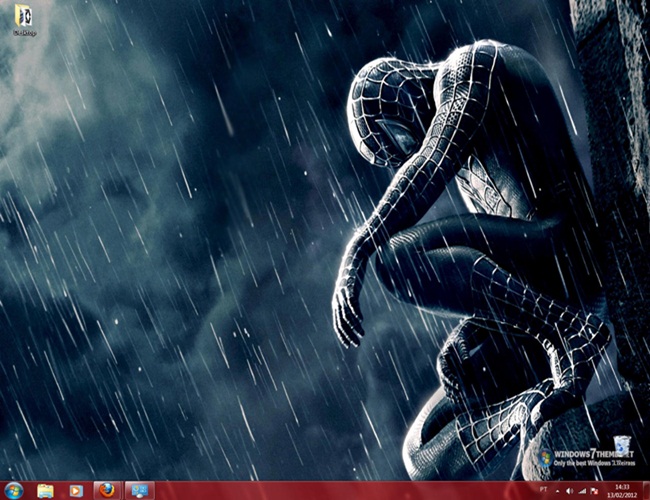Launch Windows Media Player from taskbar

tap(75, 491)
